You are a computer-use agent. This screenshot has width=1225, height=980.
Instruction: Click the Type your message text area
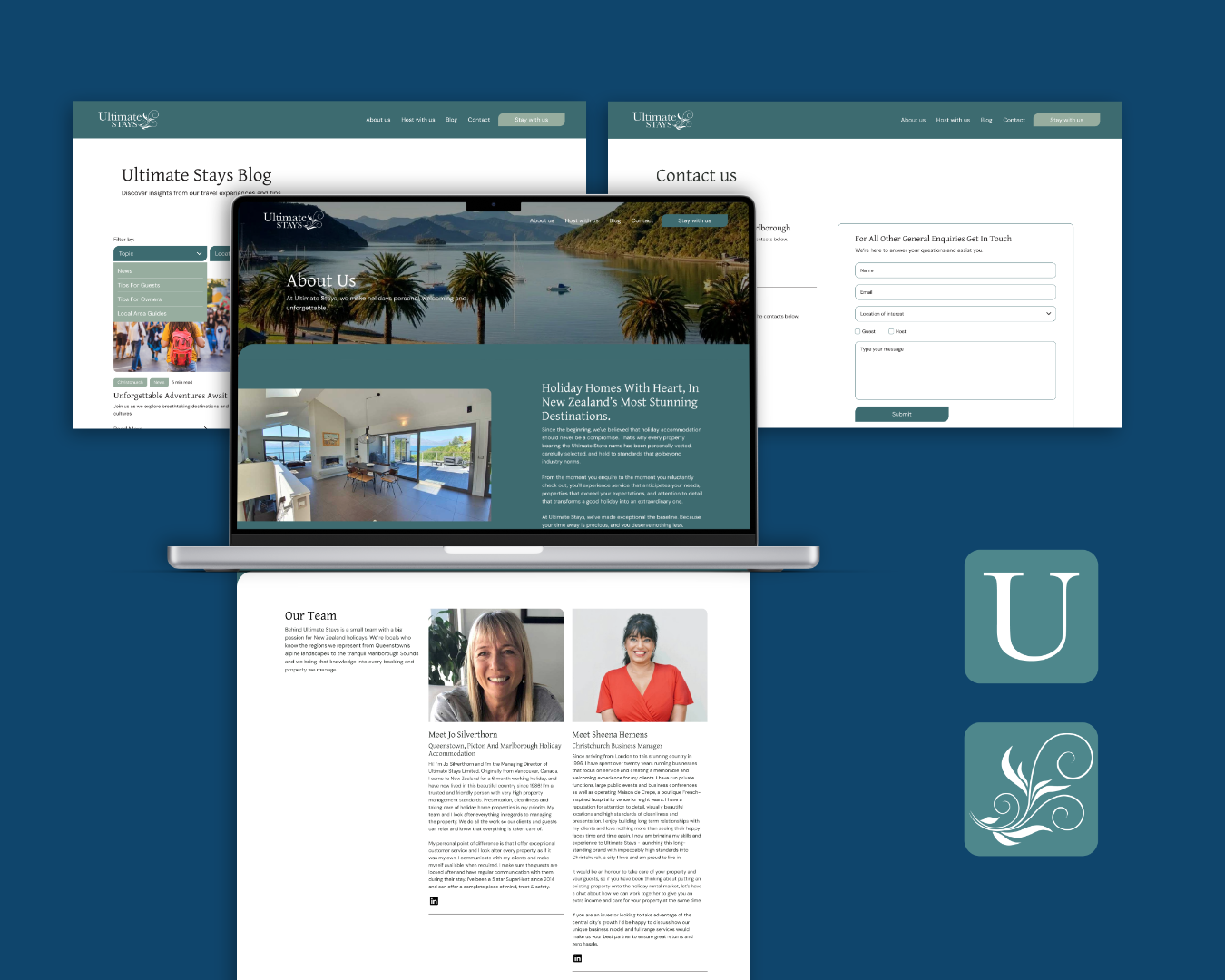955,370
